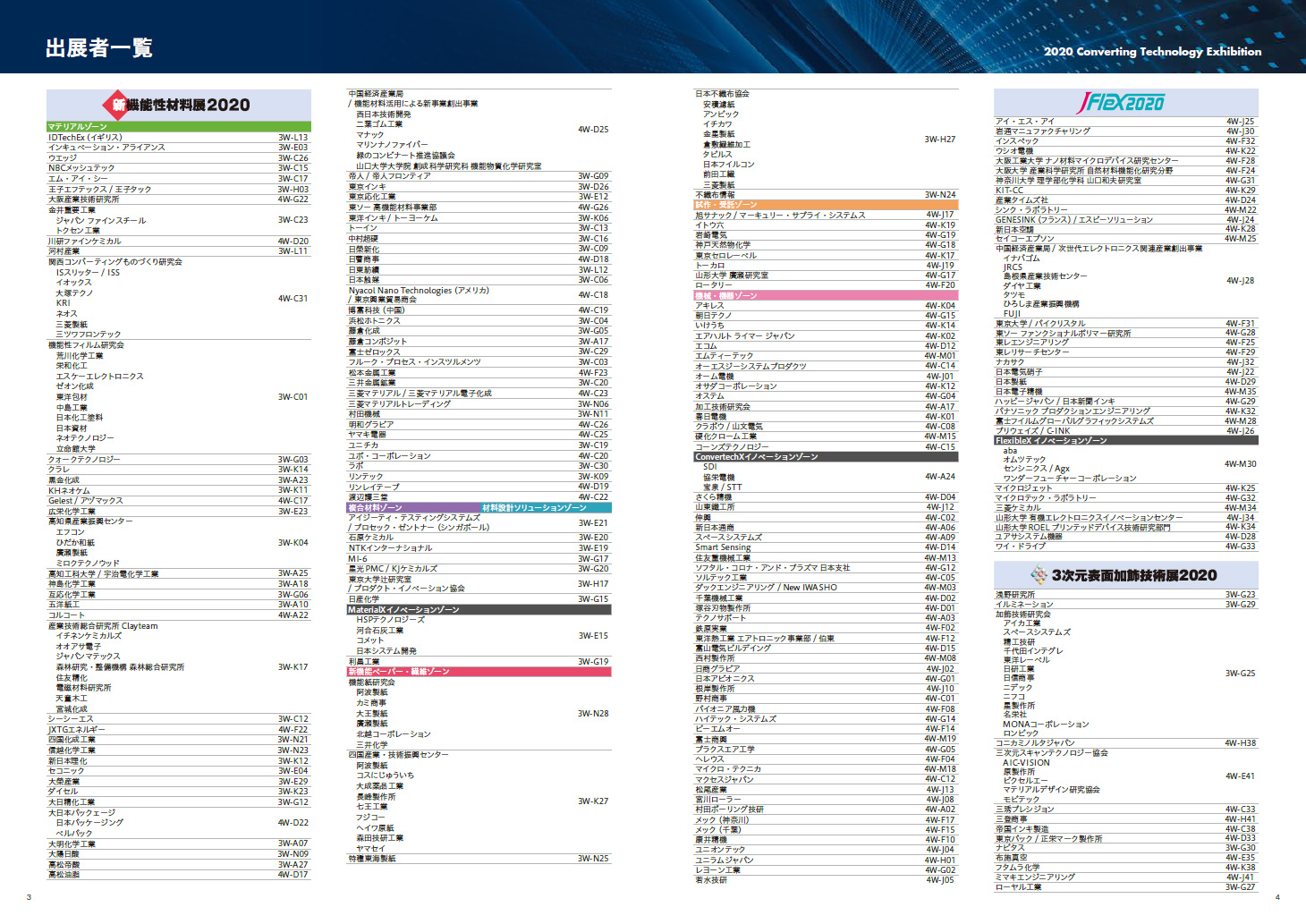
Task: Select the '不織布情報' row
Action: point(826,194)
